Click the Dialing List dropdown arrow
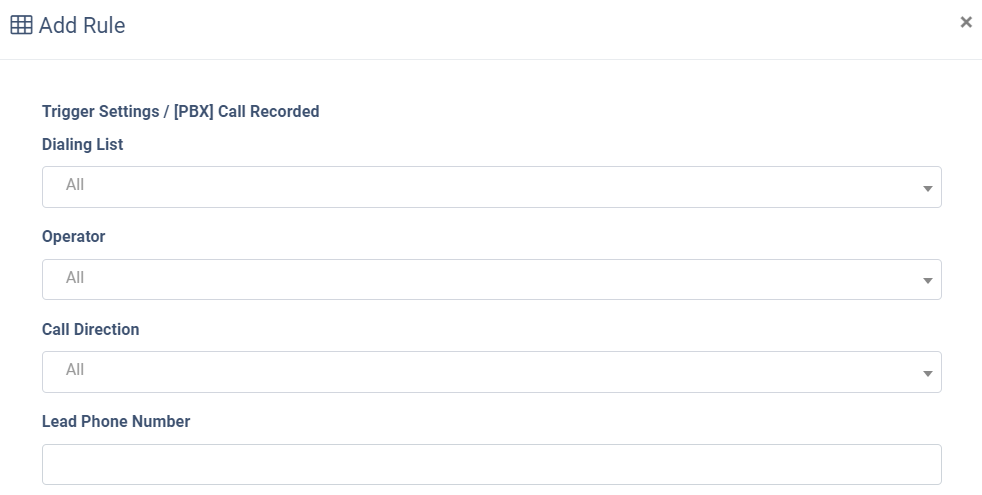The width and height of the screenshot is (982, 495). [928, 188]
